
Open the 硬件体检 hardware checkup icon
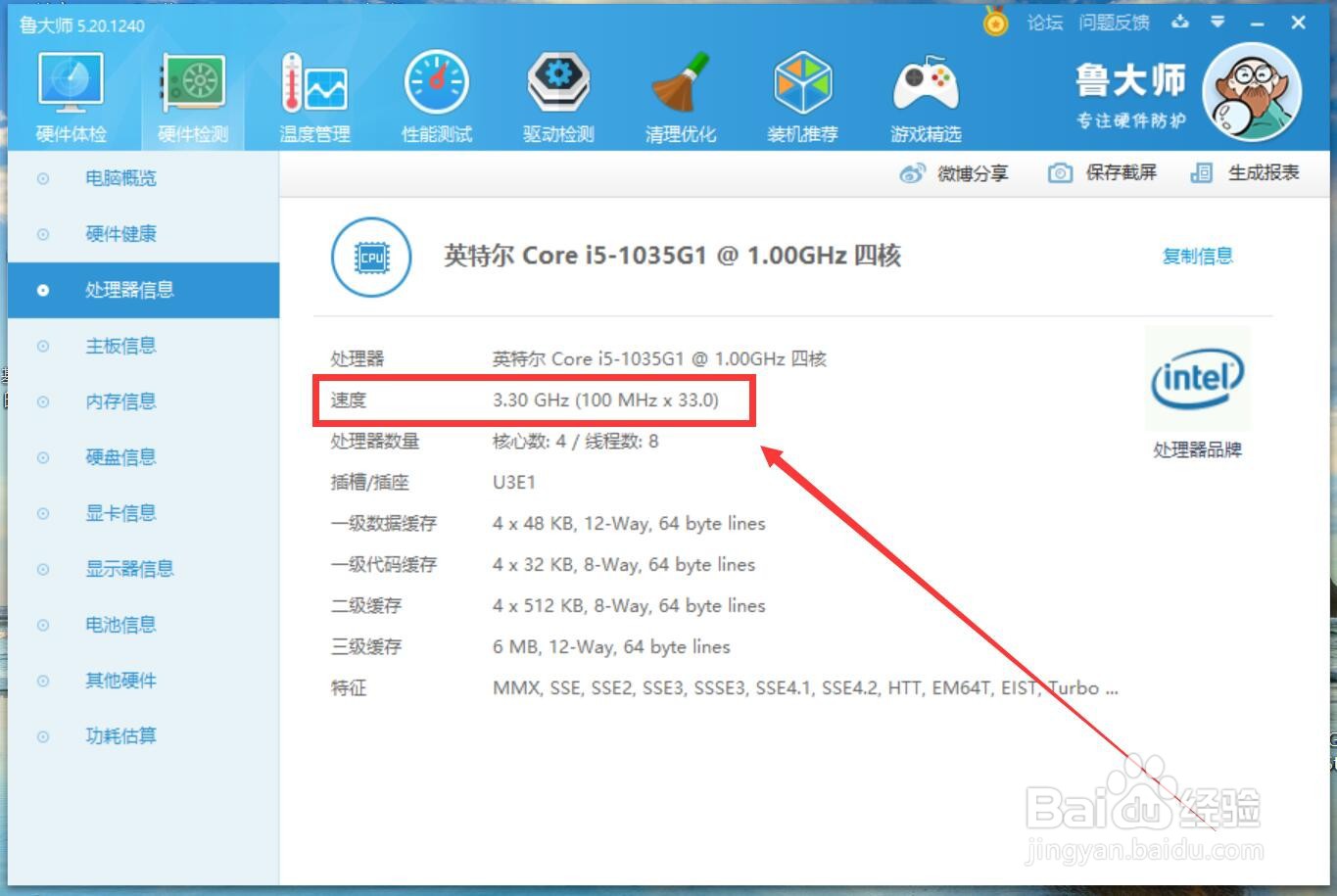click(71, 98)
